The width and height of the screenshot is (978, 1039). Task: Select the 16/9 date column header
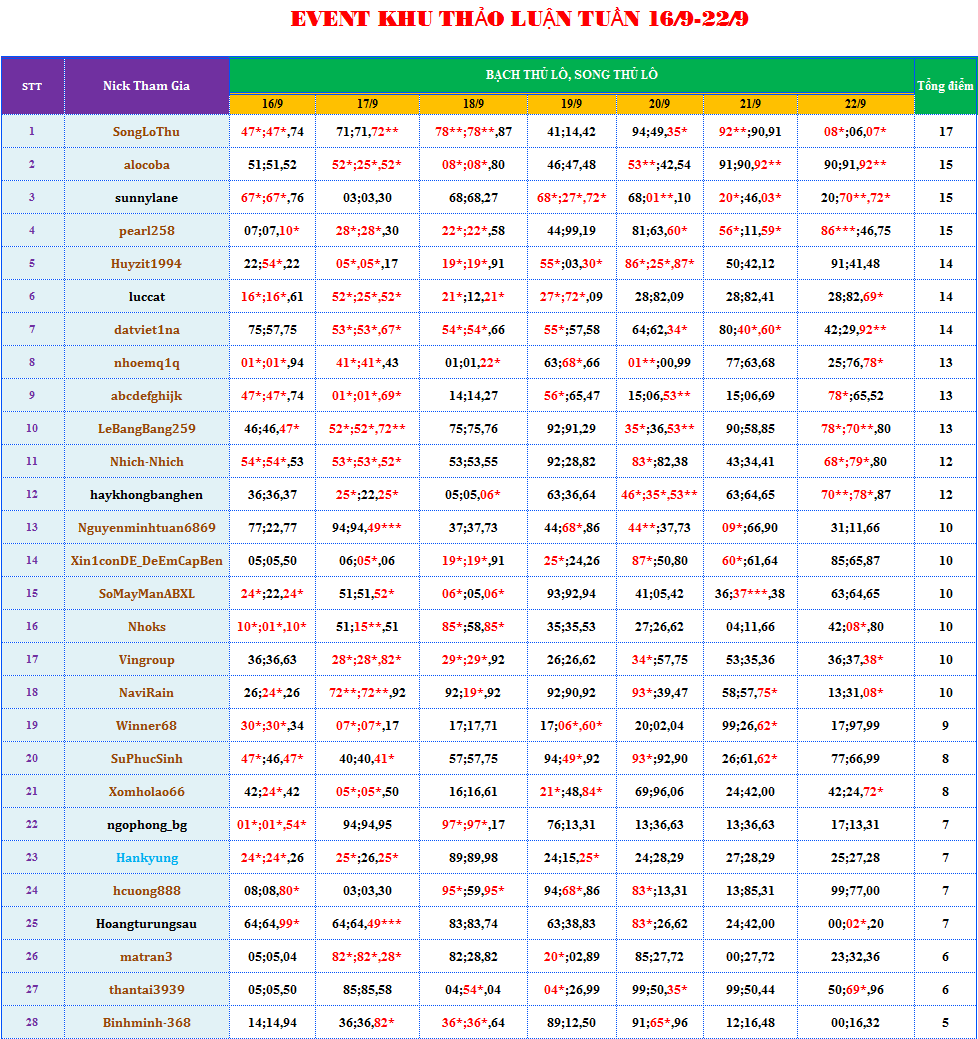coord(272,104)
